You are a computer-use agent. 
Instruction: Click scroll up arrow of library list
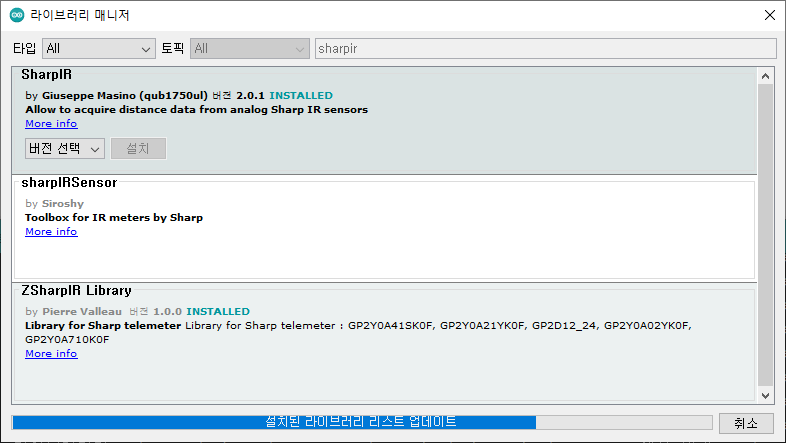point(765,76)
